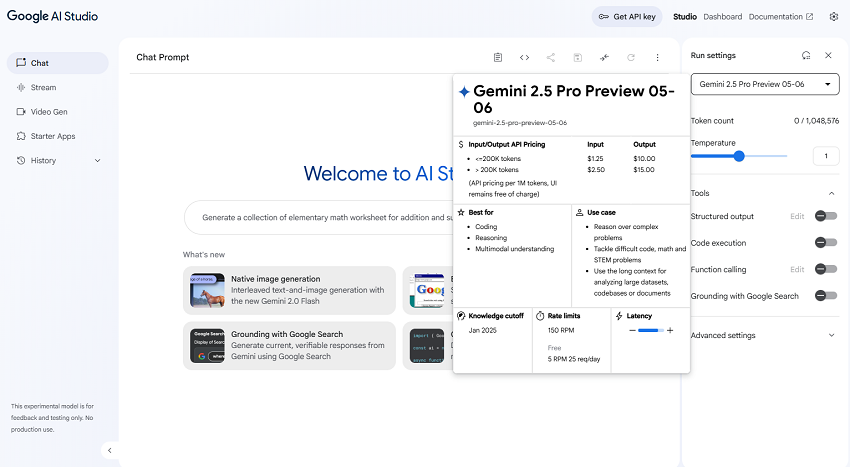Click the temperature value field
The image size is (850, 467).
tap(826, 156)
